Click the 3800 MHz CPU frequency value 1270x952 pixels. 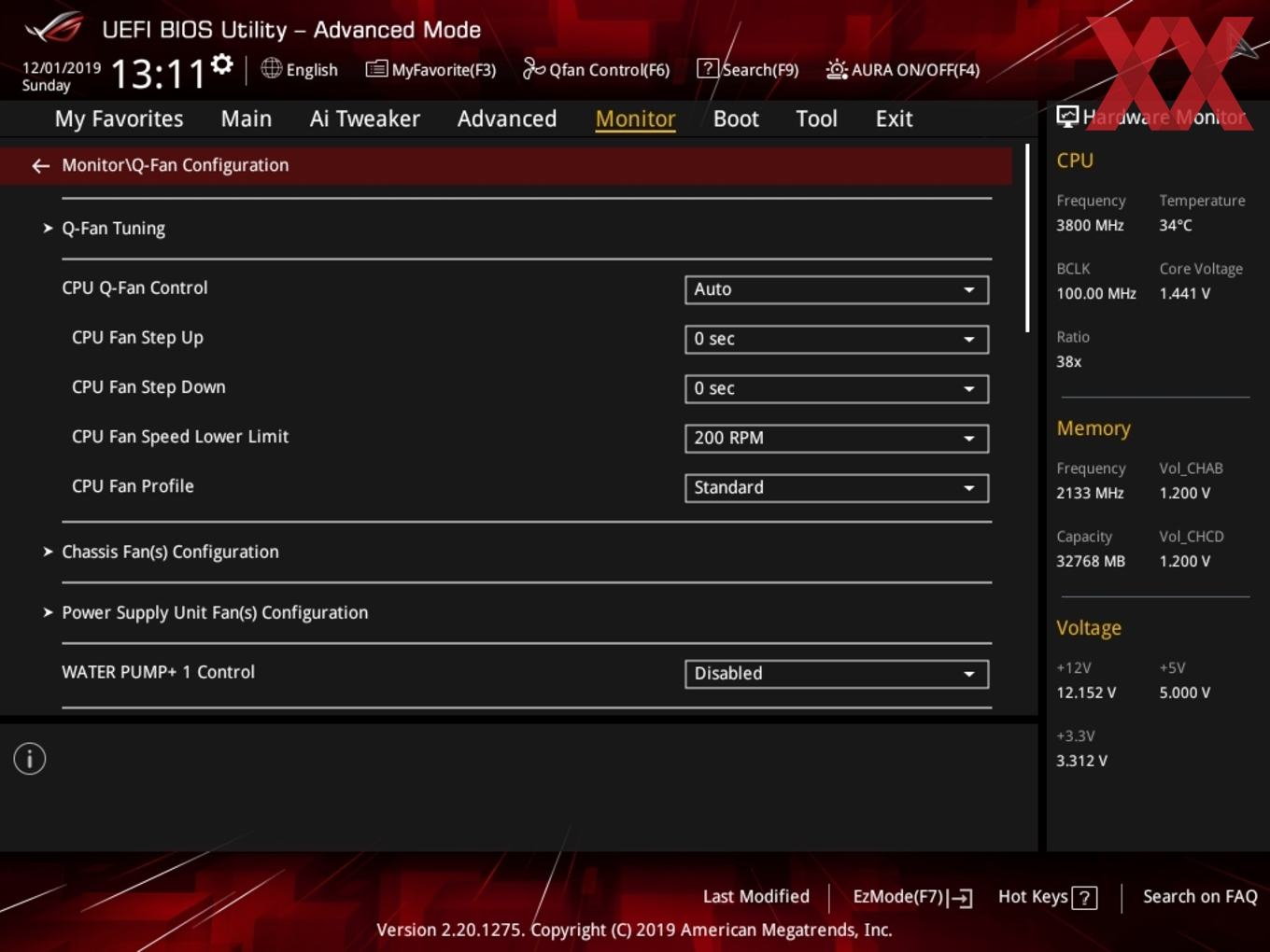(x=1090, y=225)
